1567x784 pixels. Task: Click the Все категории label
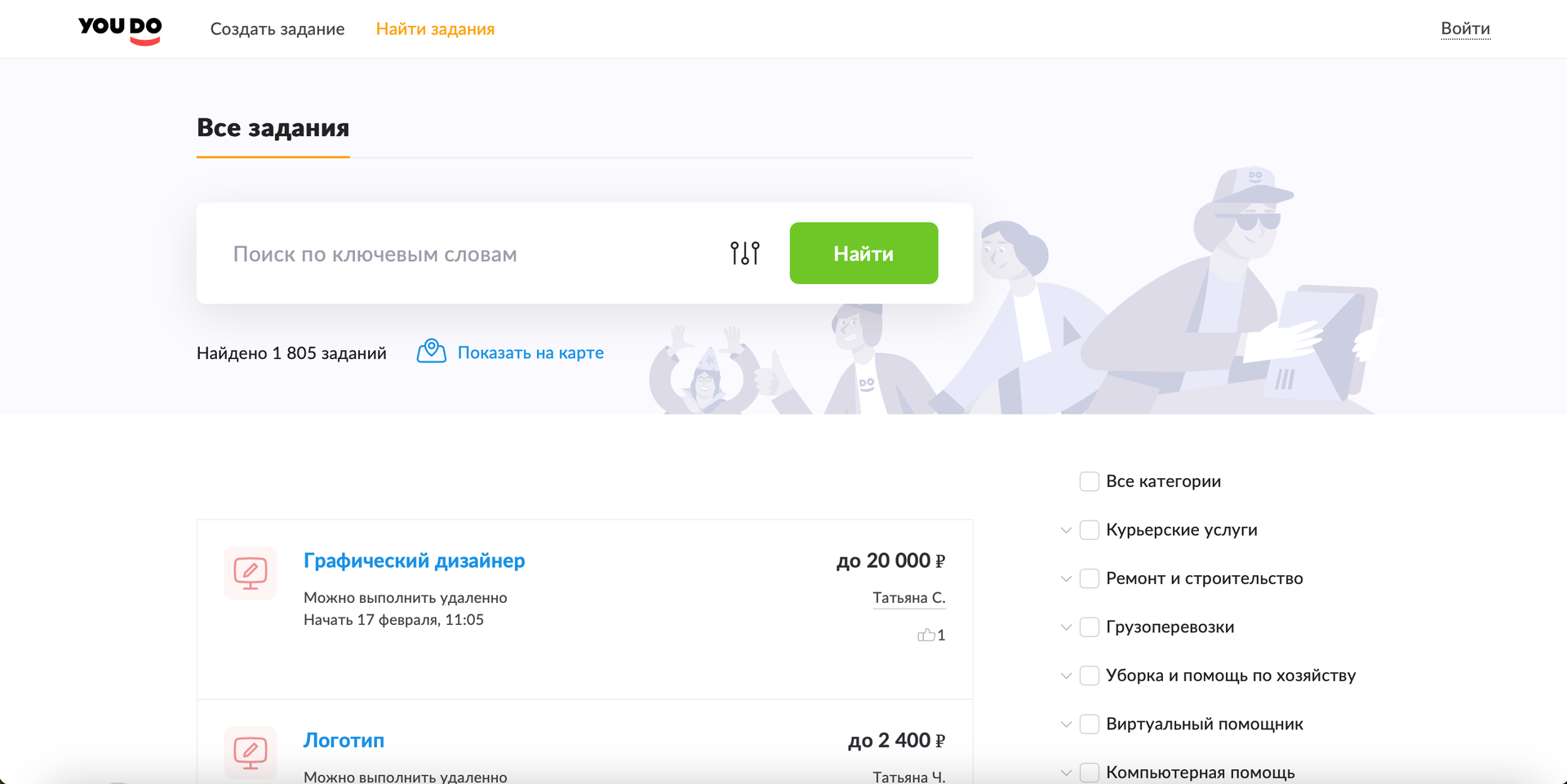click(1163, 481)
